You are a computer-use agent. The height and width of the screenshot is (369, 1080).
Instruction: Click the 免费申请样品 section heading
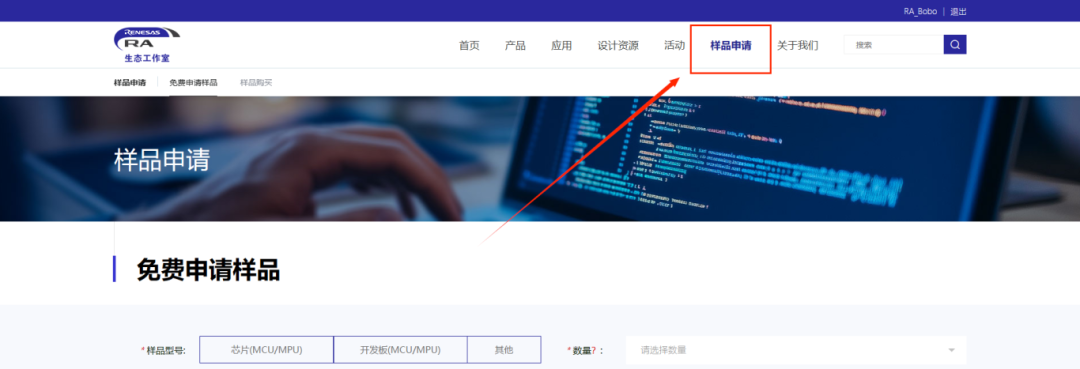(x=208, y=270)
